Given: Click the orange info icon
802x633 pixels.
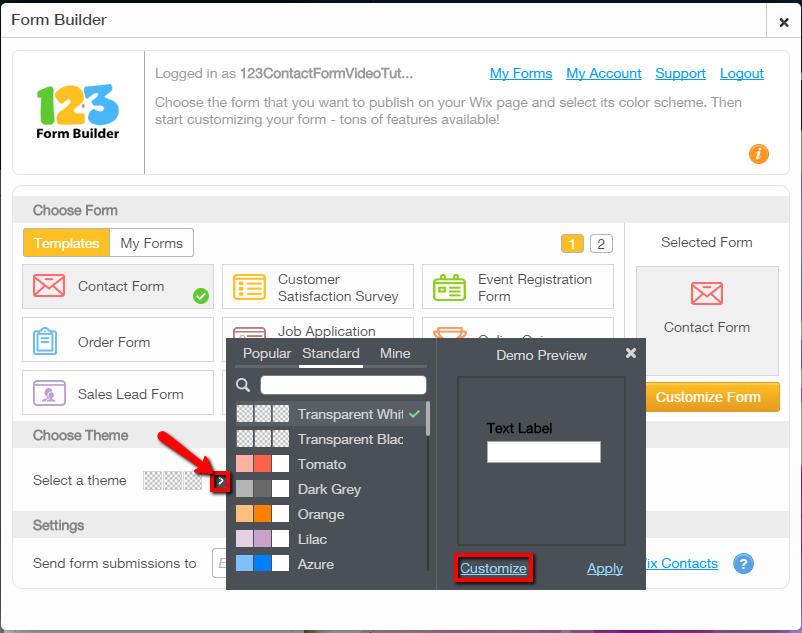Looking at the screenshot, I should tap(759, 153).
